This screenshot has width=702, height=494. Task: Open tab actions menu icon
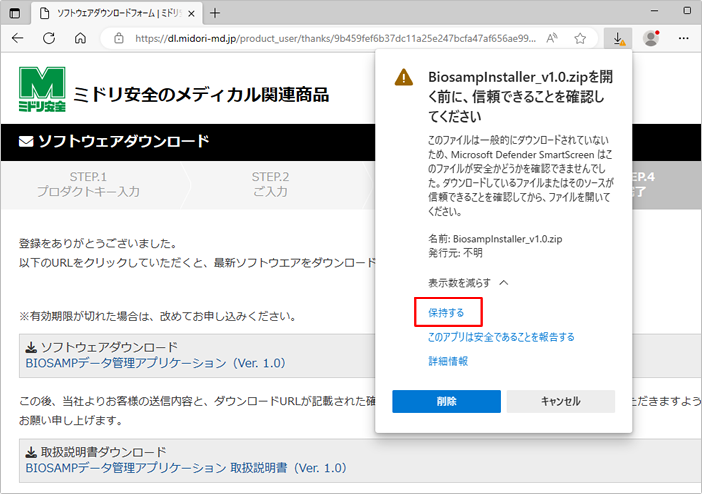[x=14, y=13]
